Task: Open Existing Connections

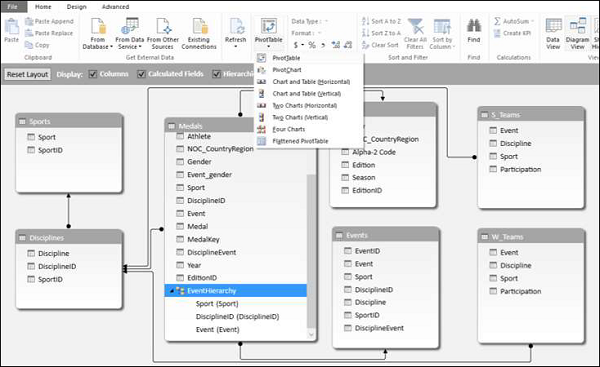Action: (x=199, y=34)
